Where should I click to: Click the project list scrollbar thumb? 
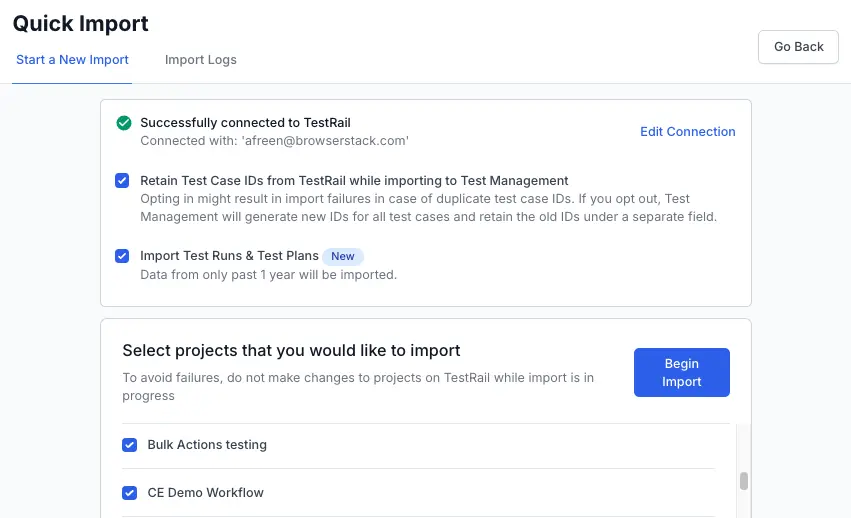click(x=743, y=481)
